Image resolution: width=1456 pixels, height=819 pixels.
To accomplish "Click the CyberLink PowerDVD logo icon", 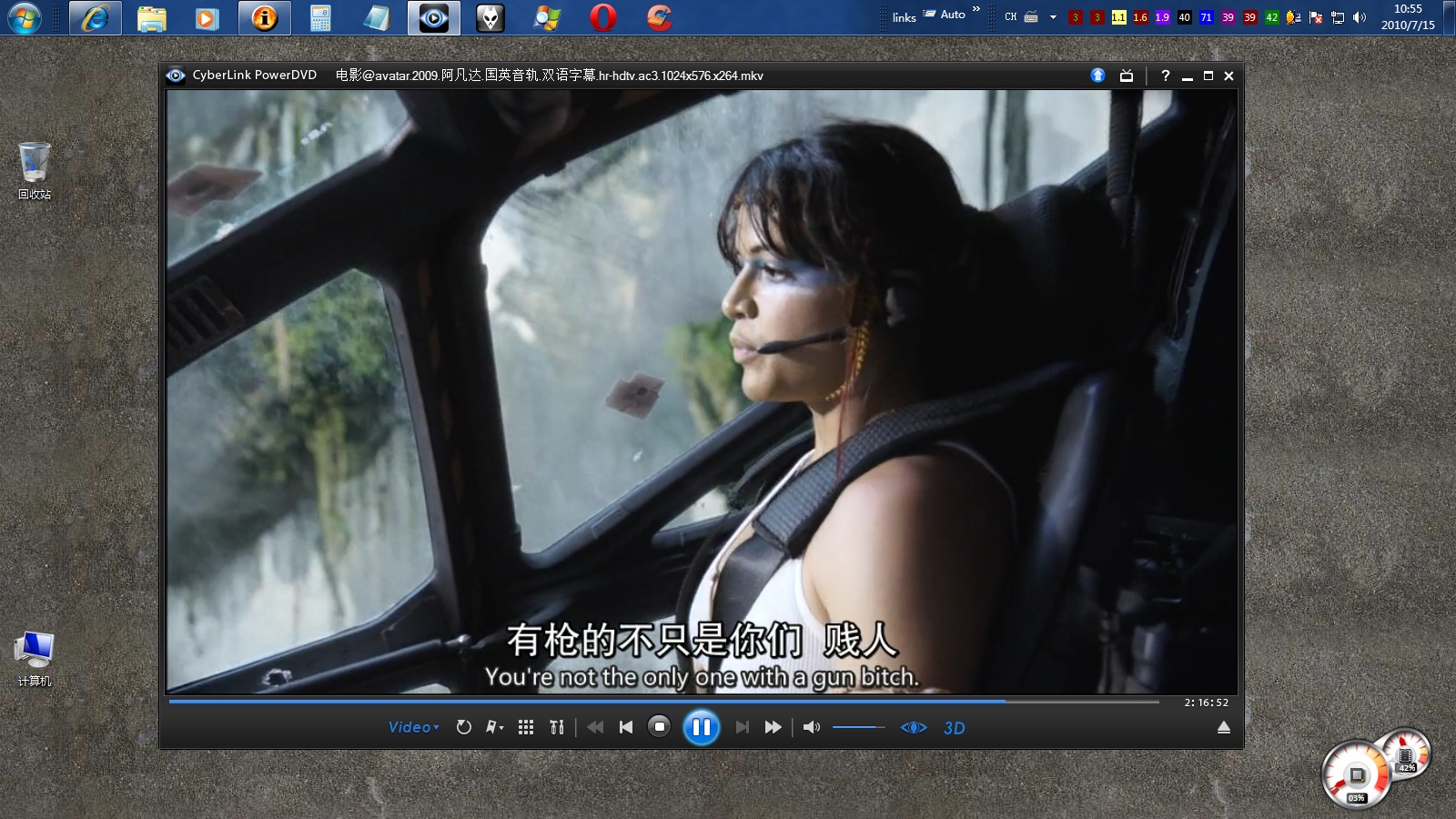I will pos(176,76).
